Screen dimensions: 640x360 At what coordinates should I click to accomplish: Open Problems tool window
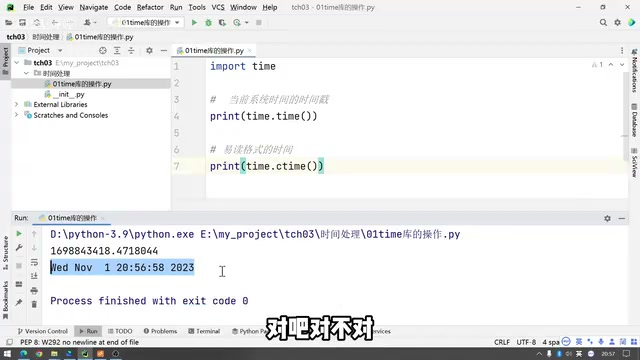[x=160, y=331]
